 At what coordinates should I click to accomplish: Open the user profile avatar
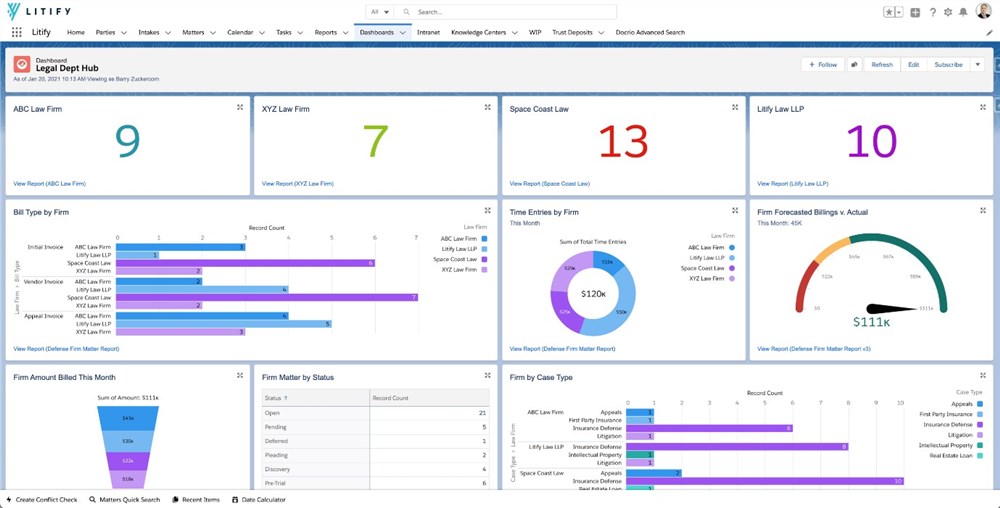pyautogui.click(x=983, y=11)
